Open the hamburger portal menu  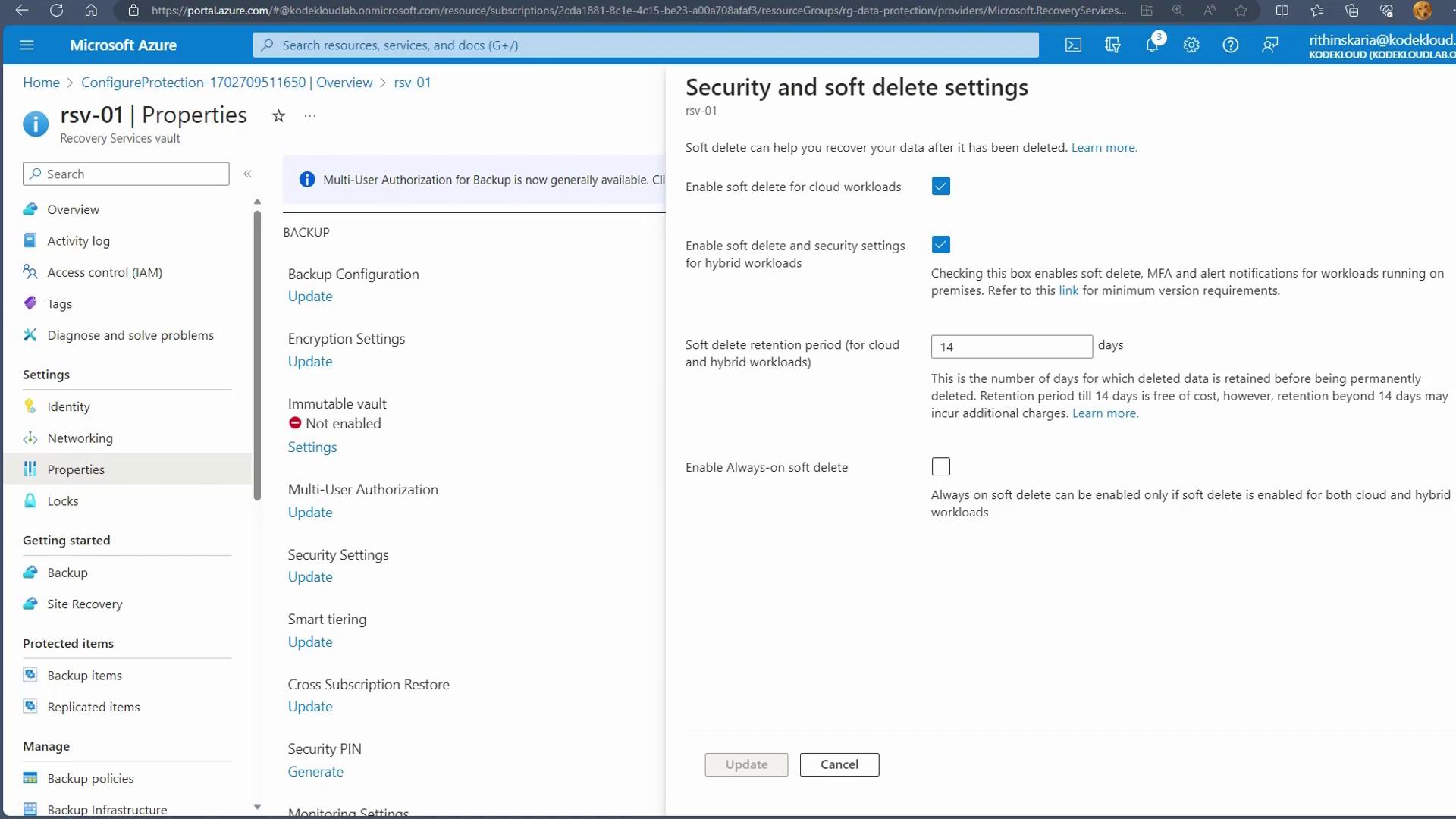(27, 45)
